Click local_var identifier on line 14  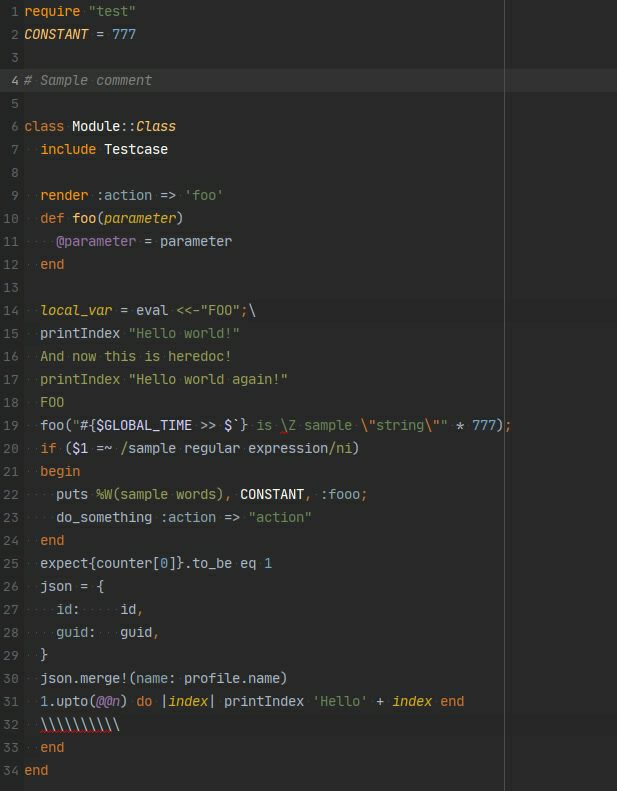(76, 310)
